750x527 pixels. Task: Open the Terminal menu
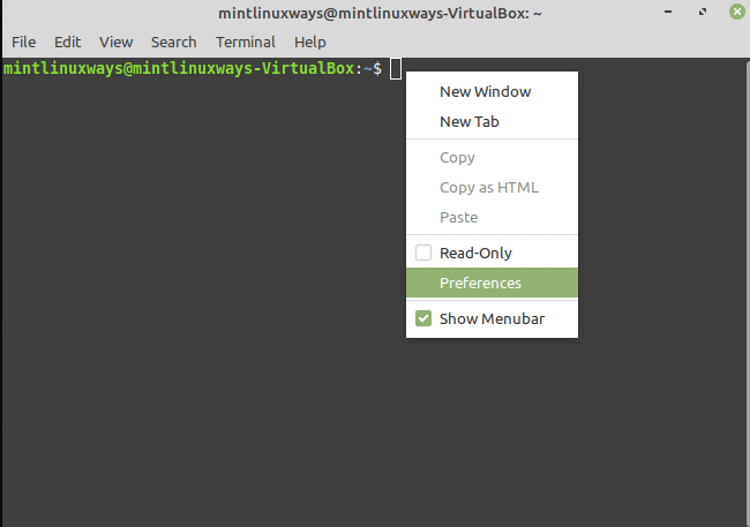(245, 42)
